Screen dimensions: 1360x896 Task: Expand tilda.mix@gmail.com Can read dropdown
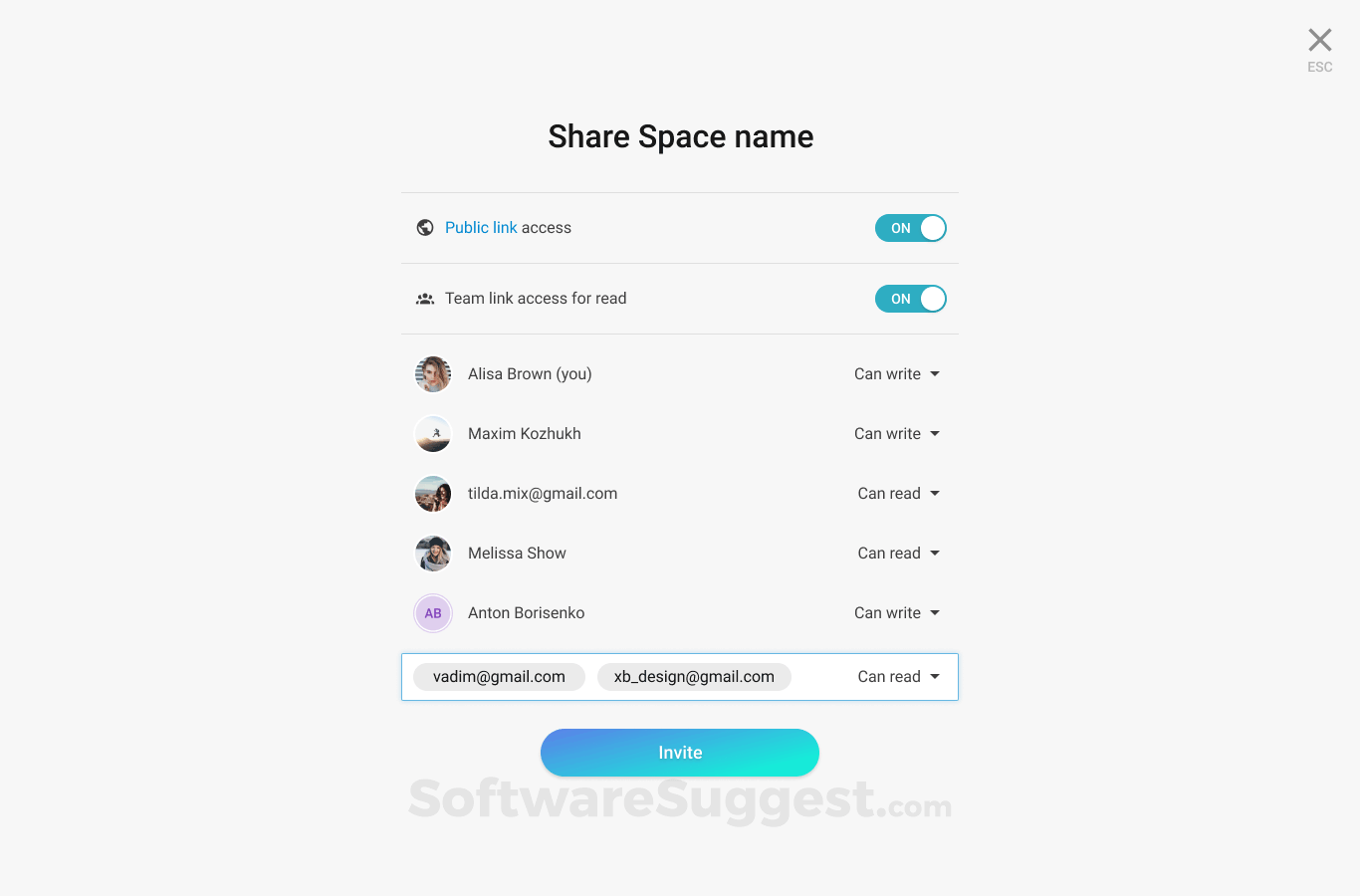[899, 494]
